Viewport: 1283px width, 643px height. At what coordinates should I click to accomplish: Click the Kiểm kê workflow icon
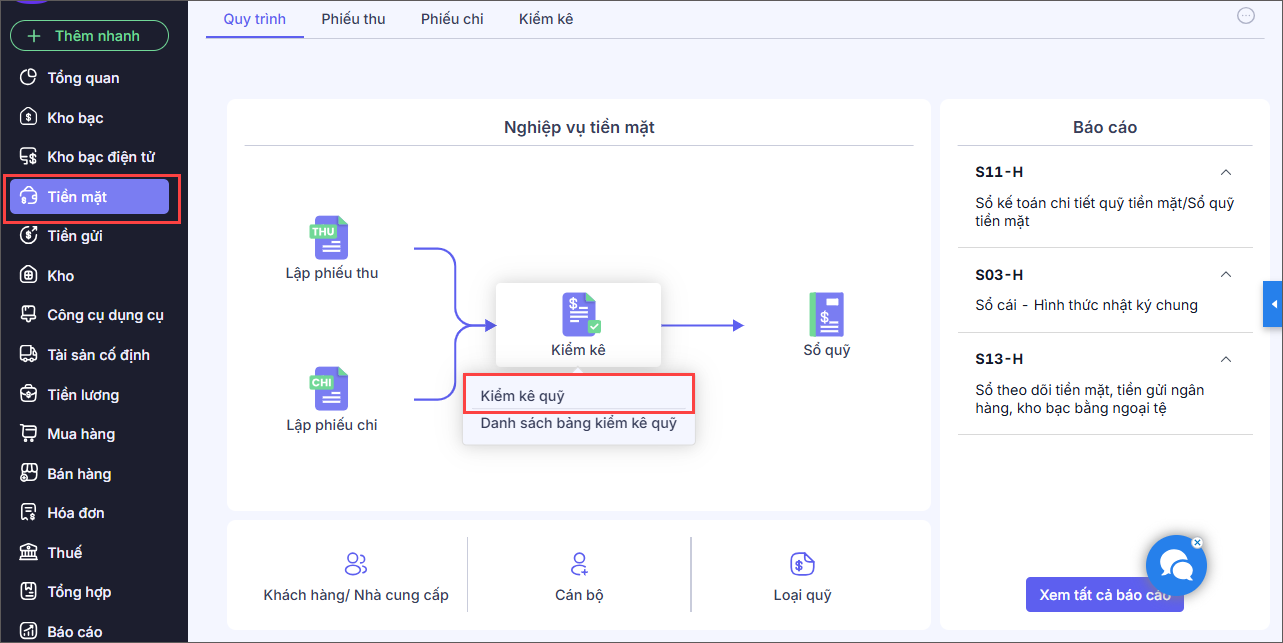click(x=580, y=314)
